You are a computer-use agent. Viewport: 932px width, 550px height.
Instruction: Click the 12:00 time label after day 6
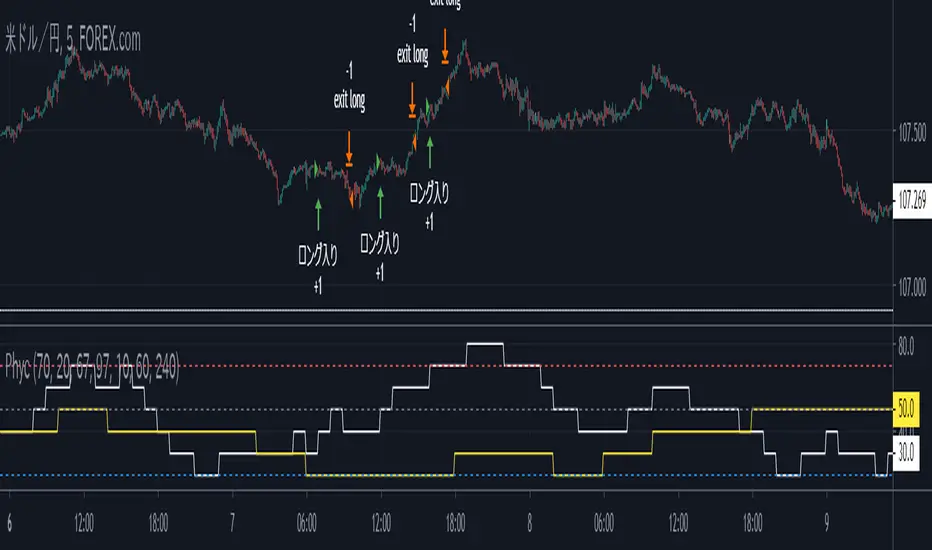tap(84, 523)
